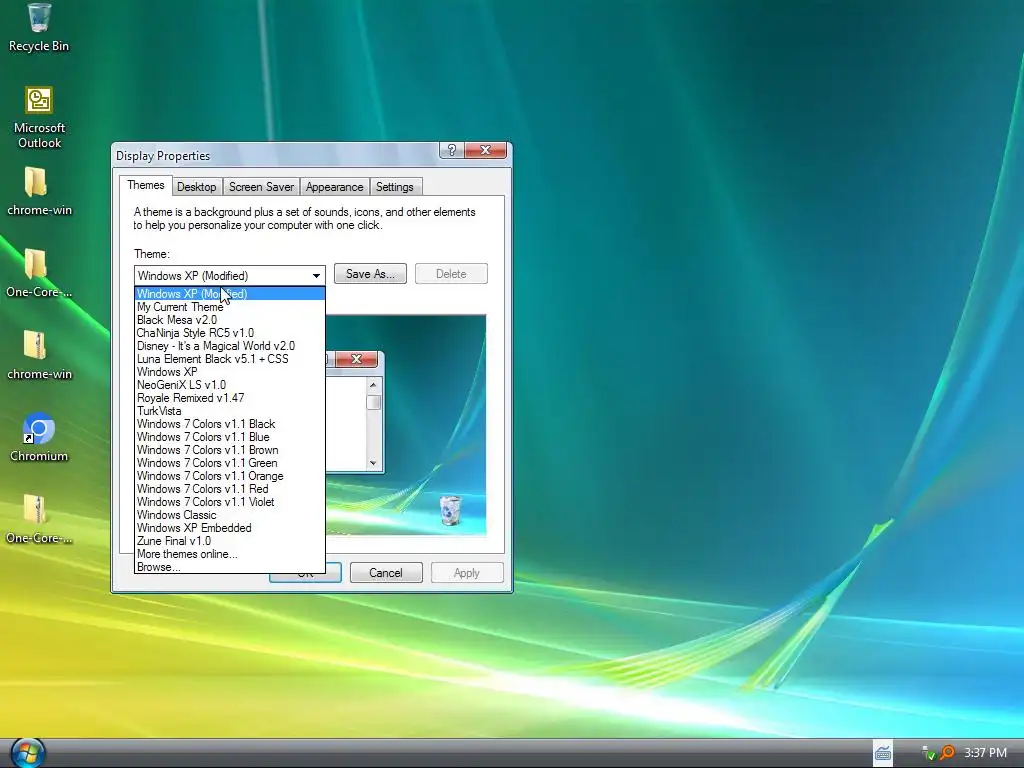The height and width of the screenshot is (768, 1024).
Task: Switch to the Themes tab
Action: click(x=146, y=185)
